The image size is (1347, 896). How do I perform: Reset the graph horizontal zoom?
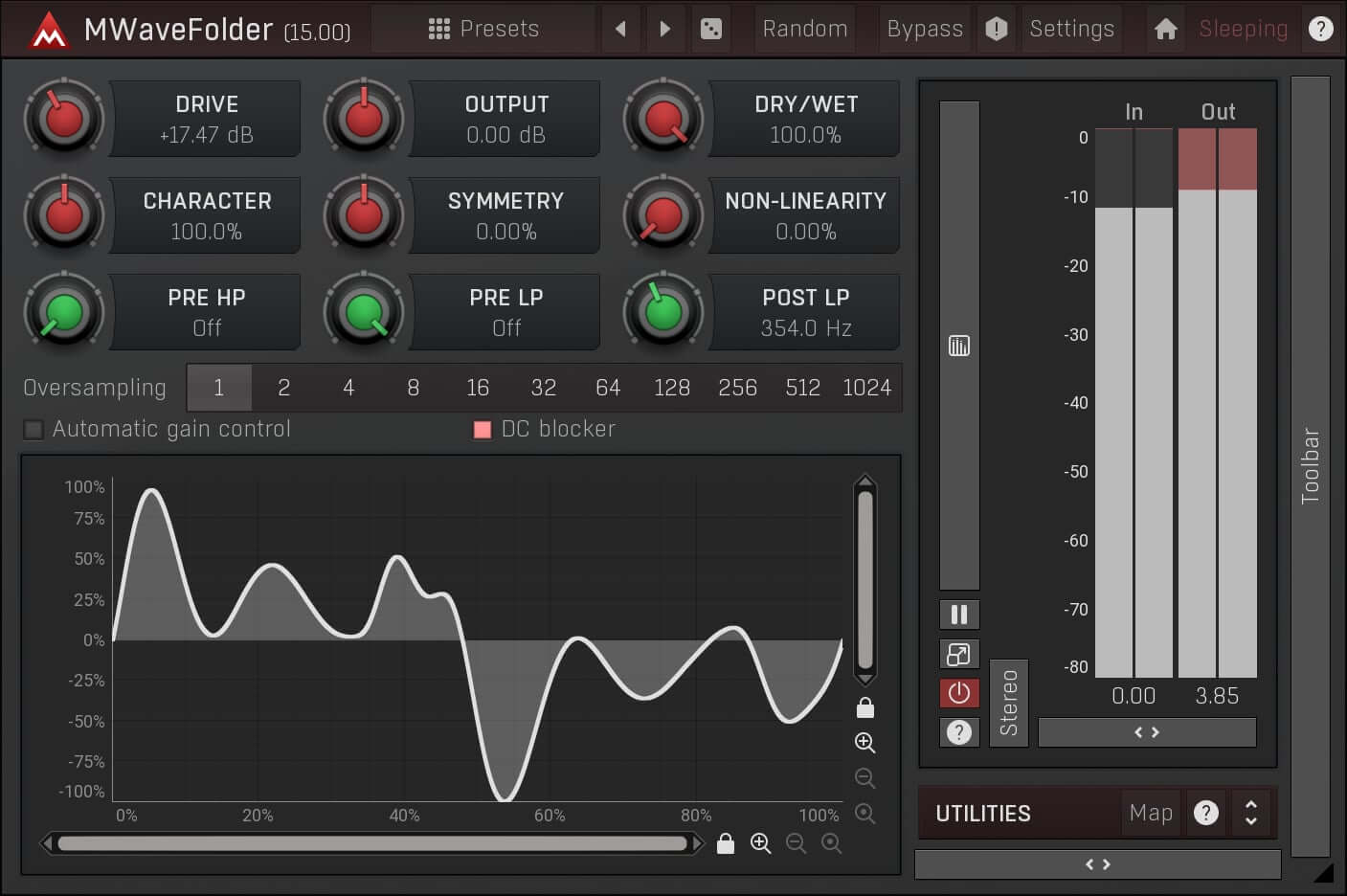click(832, 843)
